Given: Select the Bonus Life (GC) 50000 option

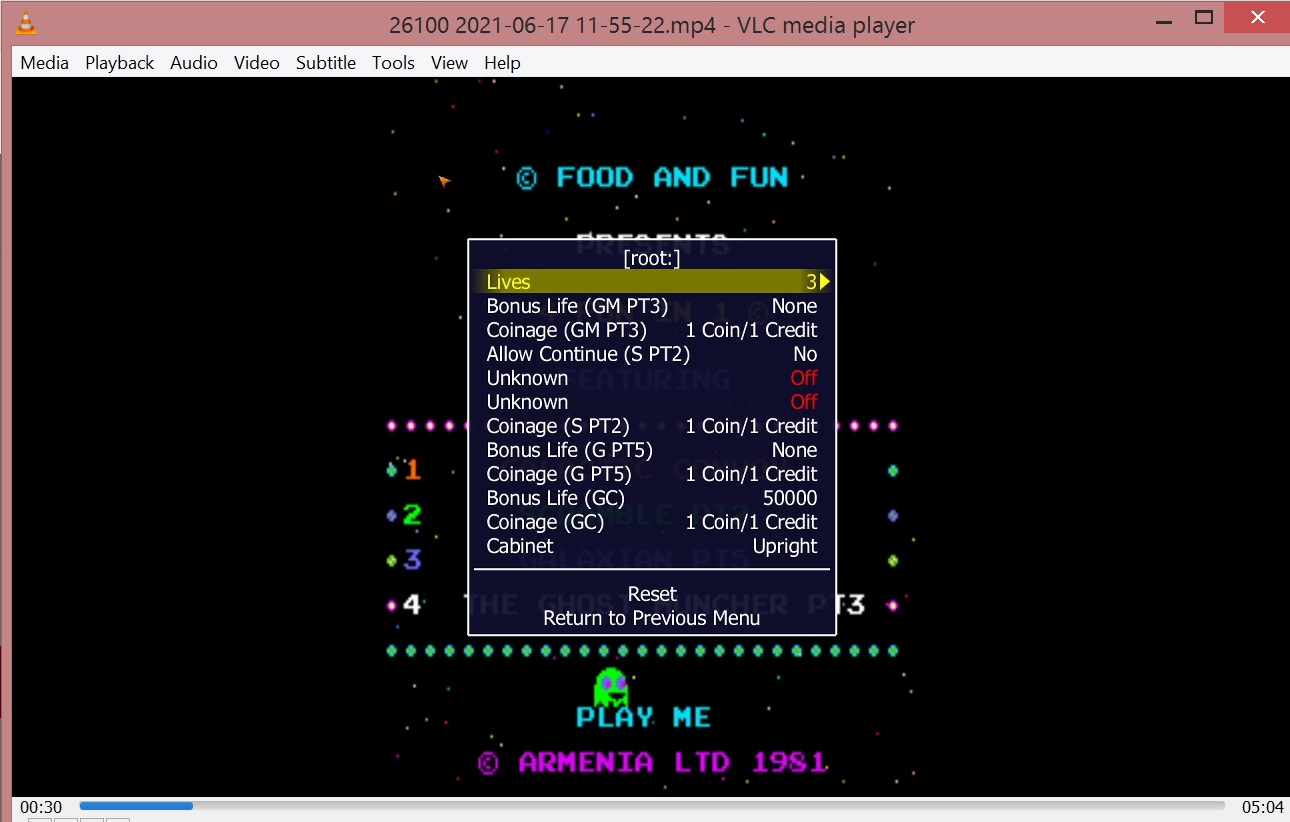Looking at the screenshot, I should coord(651,498).
